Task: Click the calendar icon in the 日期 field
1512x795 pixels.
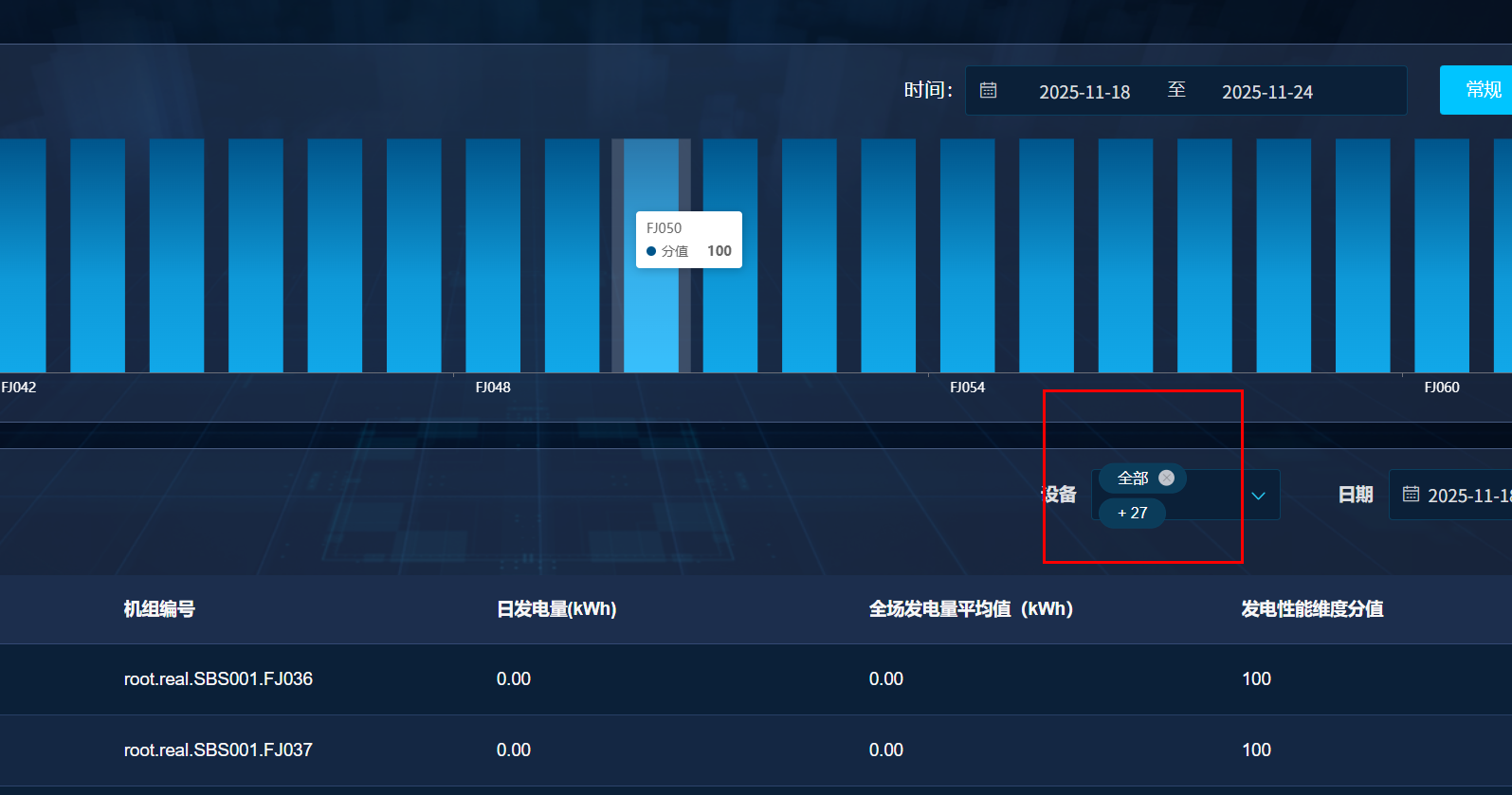Action: [x=1411, y=495]
